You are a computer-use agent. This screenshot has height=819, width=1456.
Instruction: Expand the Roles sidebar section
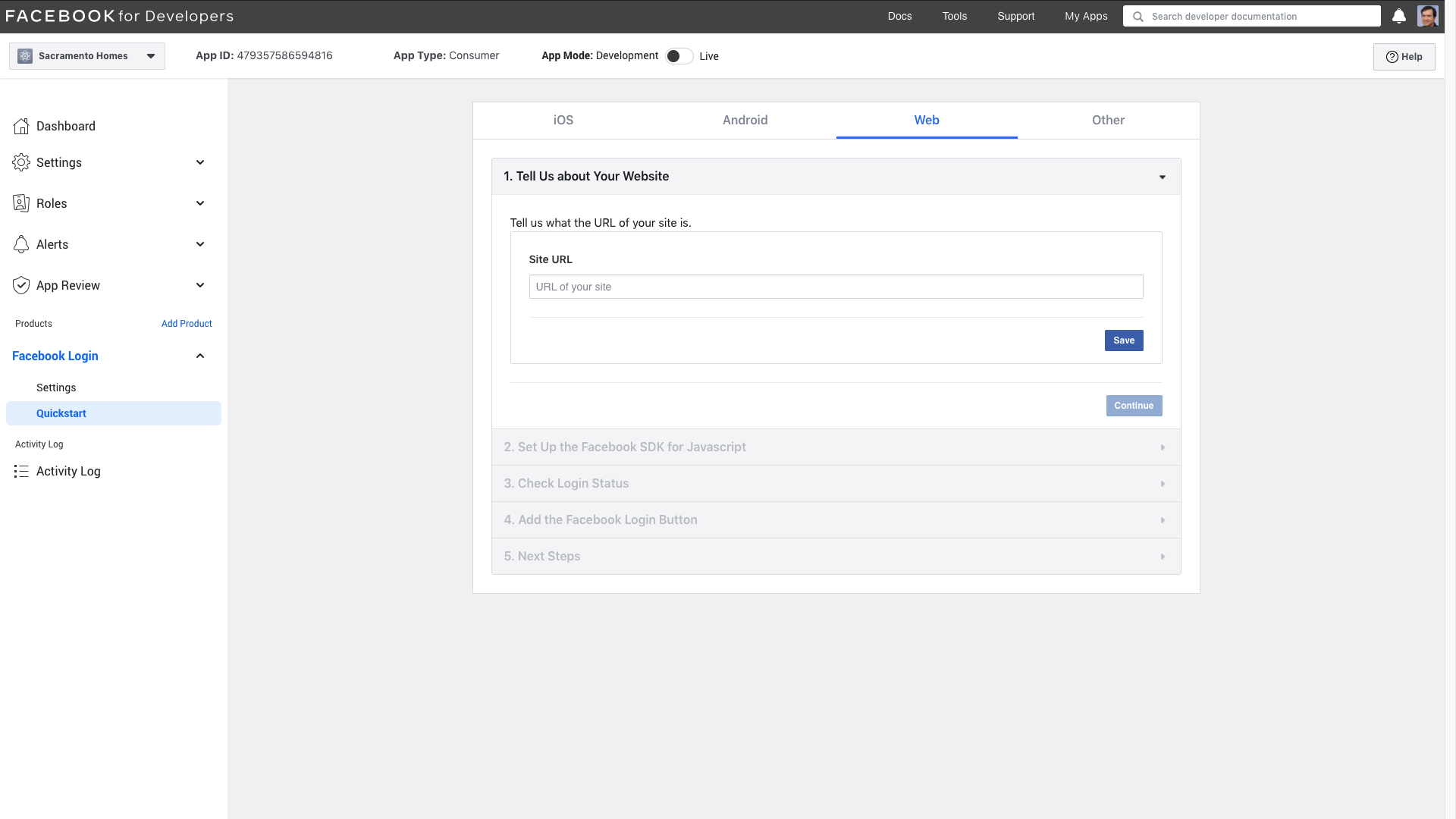pyautogui.click(x=200, y=203)
